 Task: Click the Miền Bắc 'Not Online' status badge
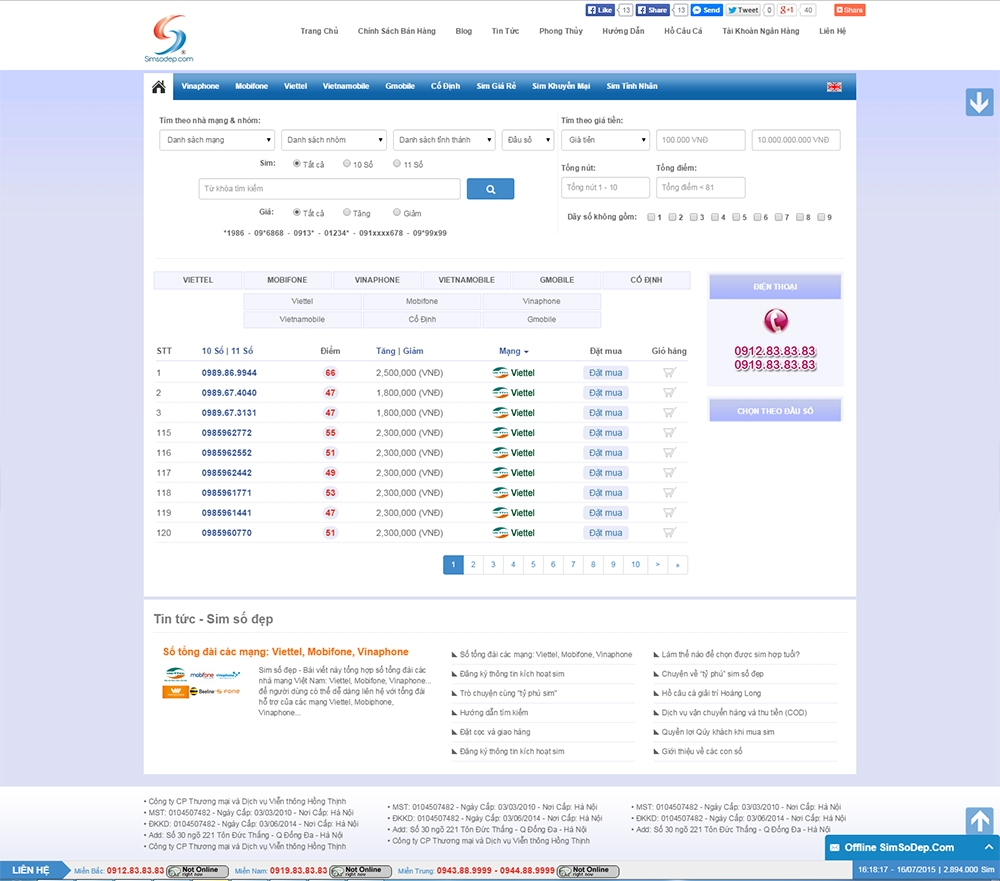point(198,871)
